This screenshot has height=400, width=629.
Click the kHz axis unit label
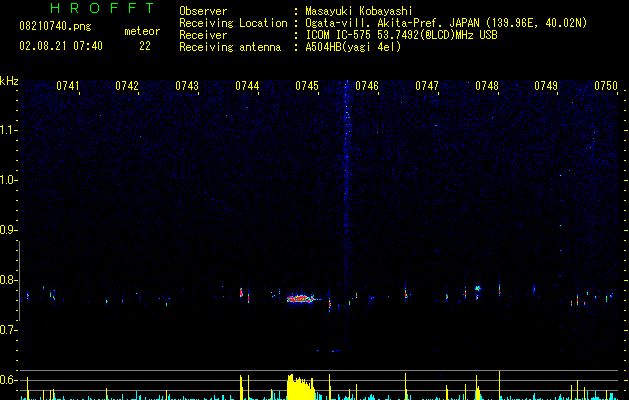9,81
